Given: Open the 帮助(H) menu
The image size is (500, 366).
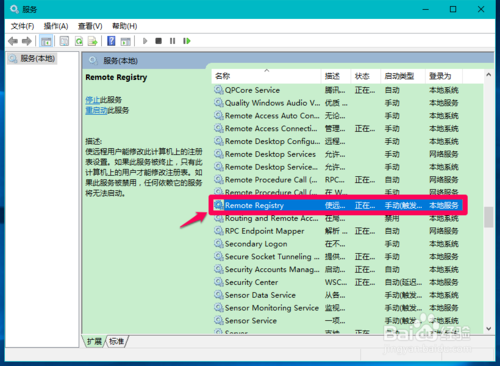Looking at the screenshot, I should coord(124,26).
